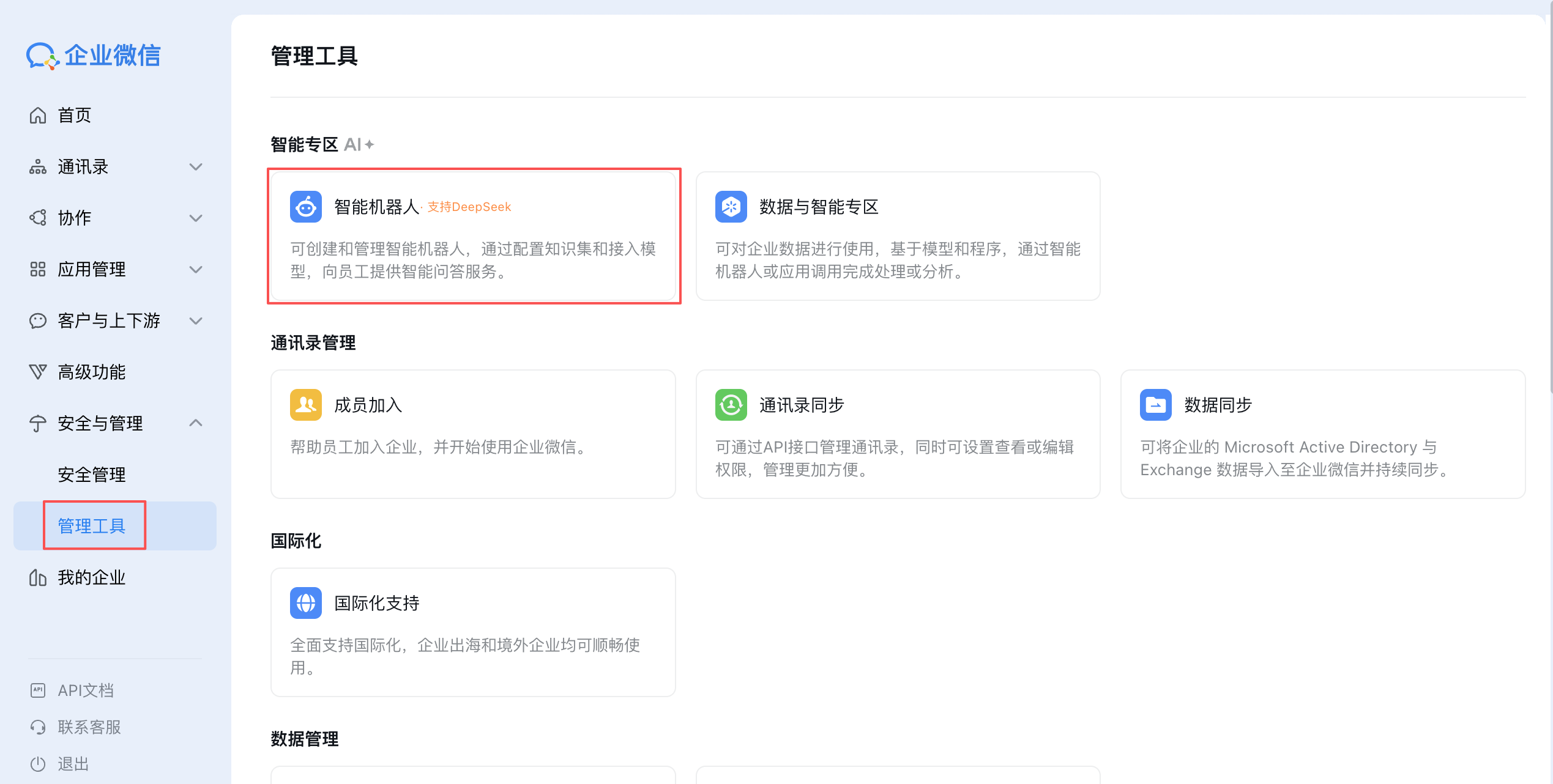Open the 通讯录同步 sync icon
This screenshot has height=784, width=1553.
(x=731, y=404)
